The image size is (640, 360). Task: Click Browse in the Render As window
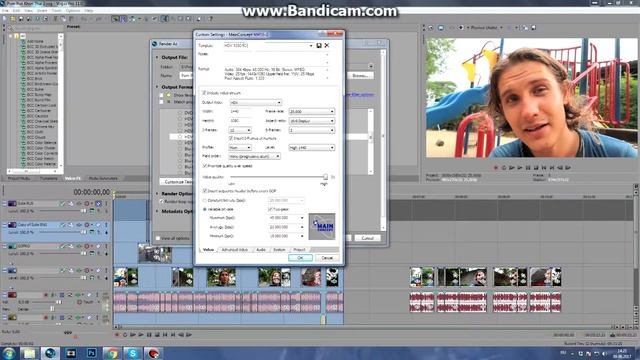360,76
